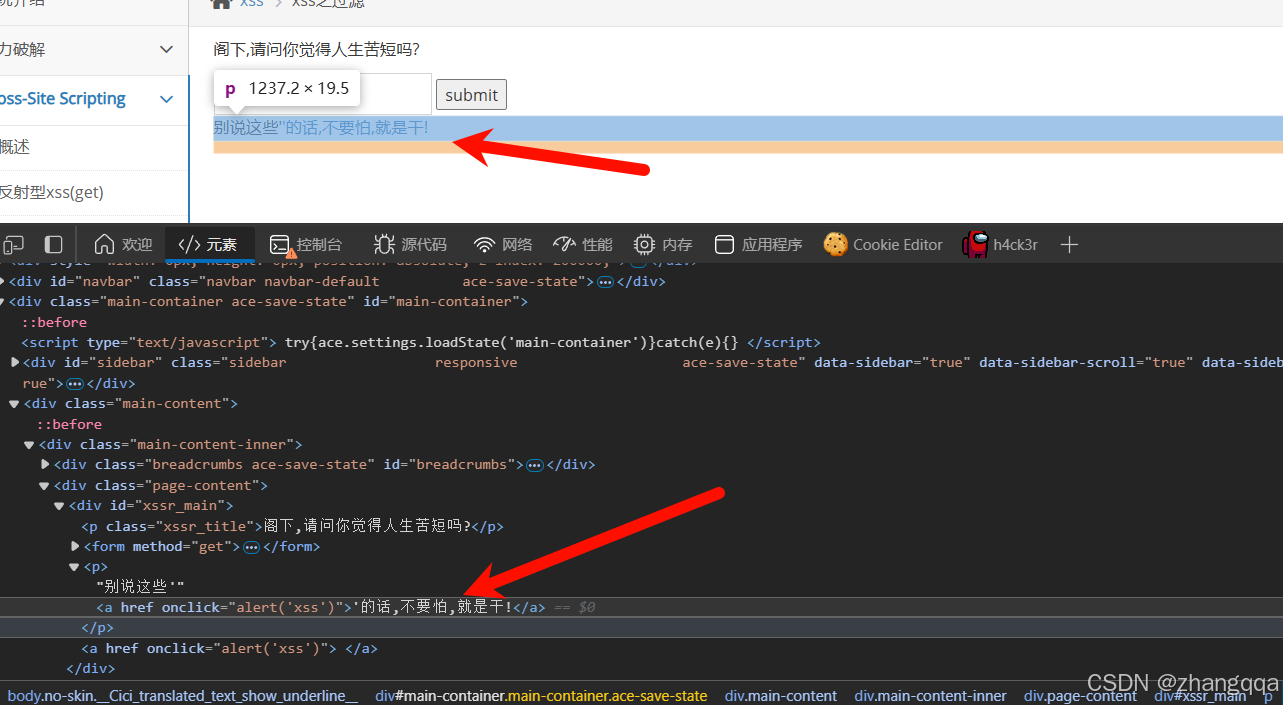Select the ::before pseudo-element under main-container
Image resolution: width=1283 pixels, height=705 pixels.
55,322
